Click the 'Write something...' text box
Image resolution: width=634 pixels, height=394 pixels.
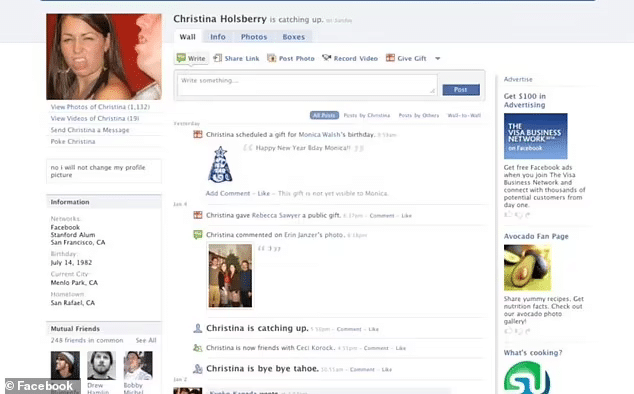(307, 85)
